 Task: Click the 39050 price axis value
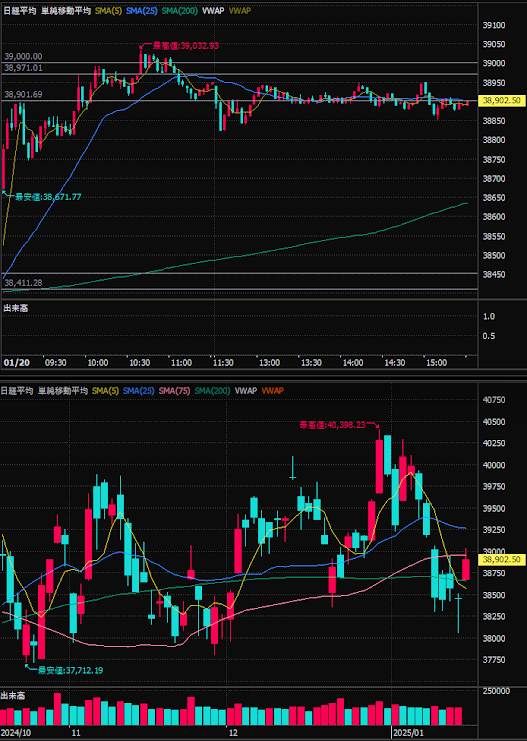494,44
